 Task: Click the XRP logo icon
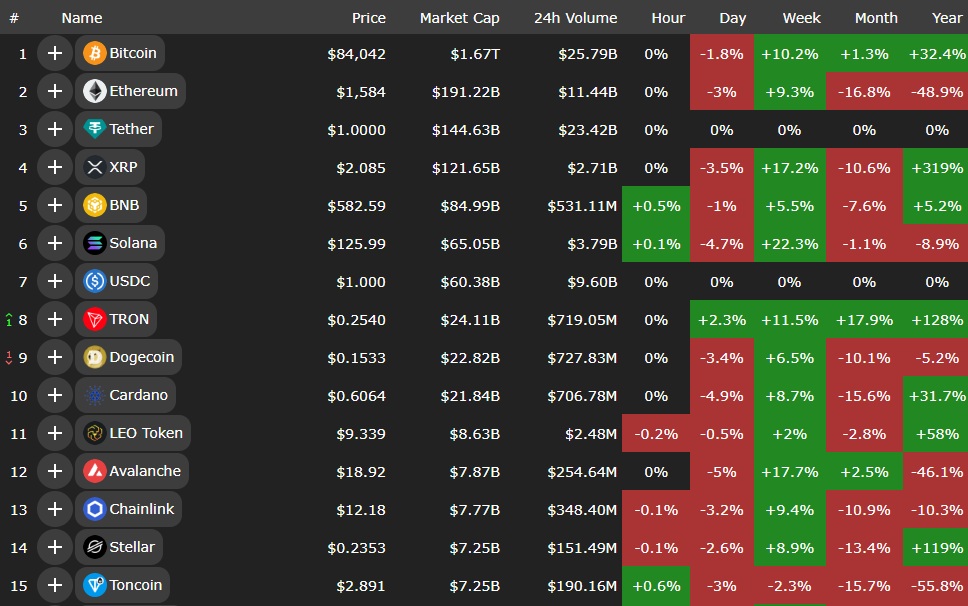[95, 167]
